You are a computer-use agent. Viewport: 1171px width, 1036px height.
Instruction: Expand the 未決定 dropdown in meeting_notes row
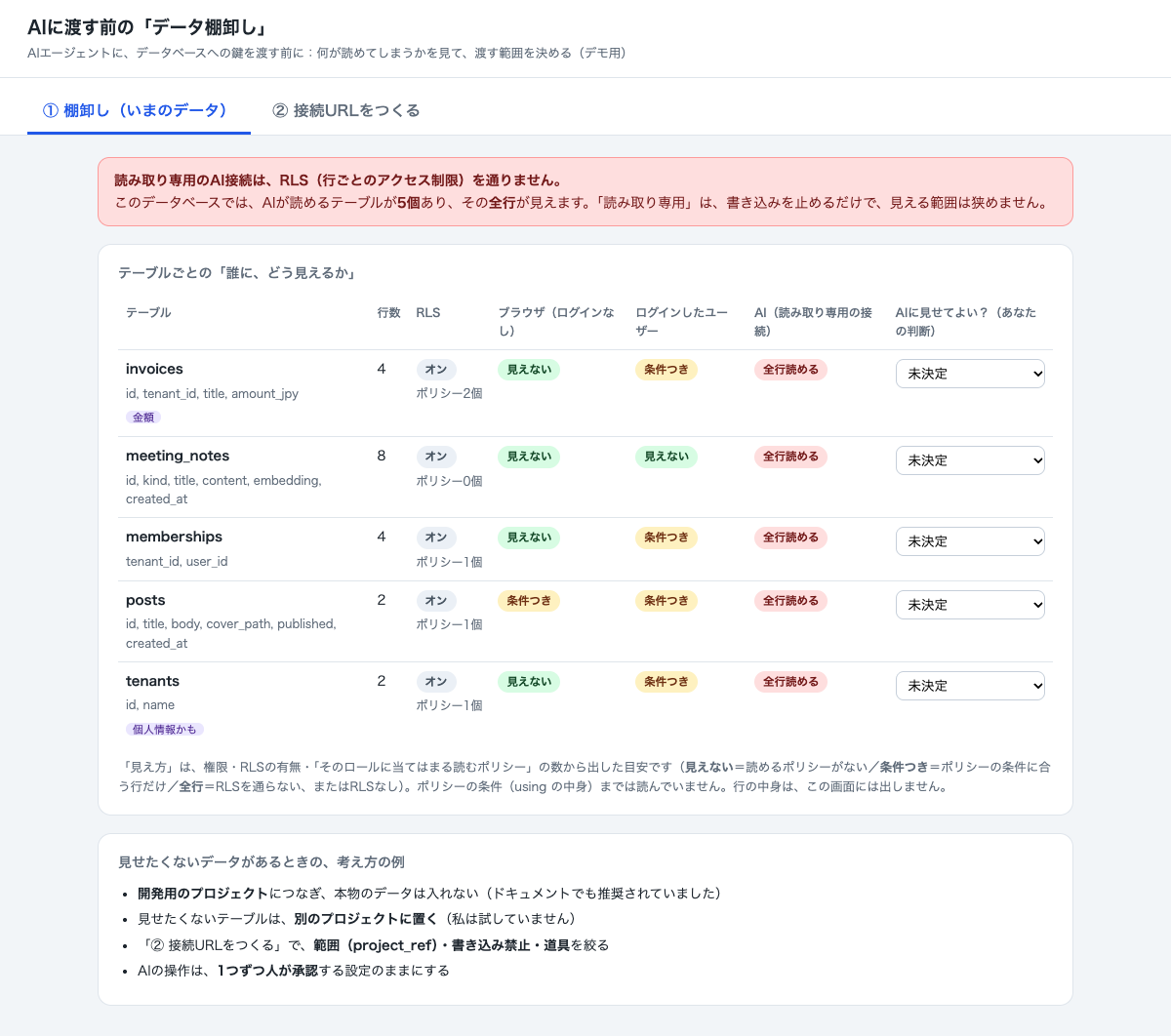click(970, 460)
